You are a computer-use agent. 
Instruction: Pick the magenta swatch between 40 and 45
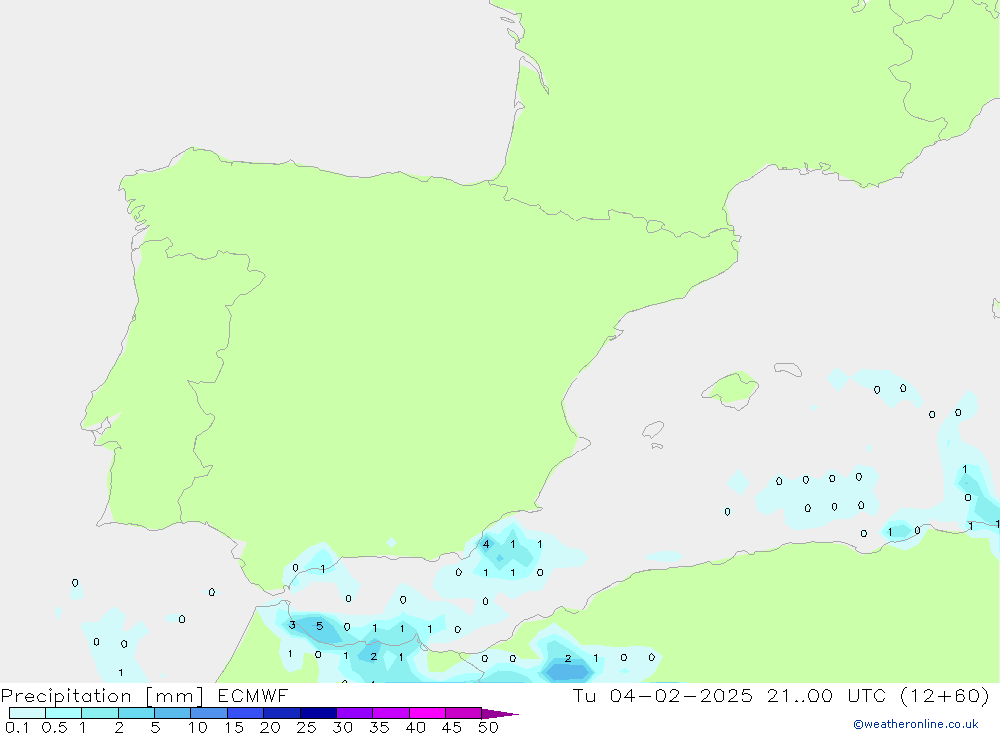[x=427, y=713]
